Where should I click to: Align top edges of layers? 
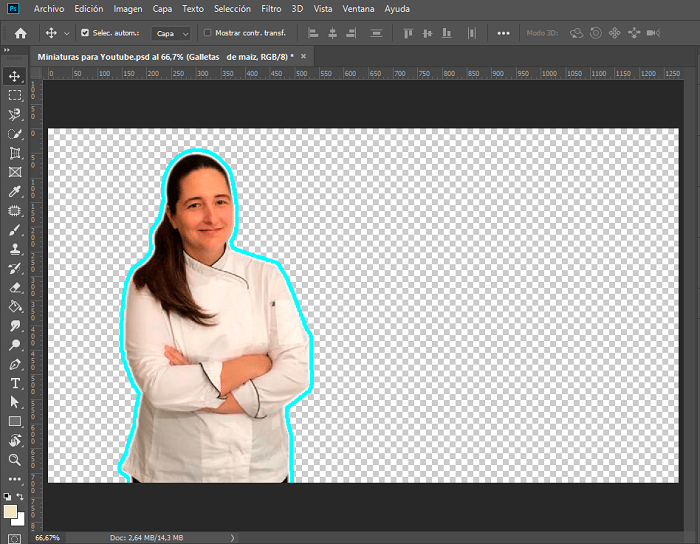tap(408, 33)
